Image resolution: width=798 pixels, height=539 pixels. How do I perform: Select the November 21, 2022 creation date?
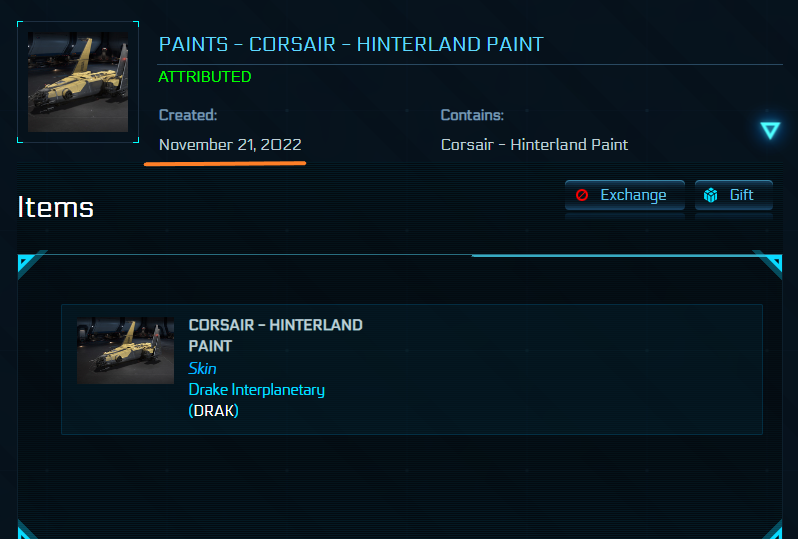click(230, 145)
